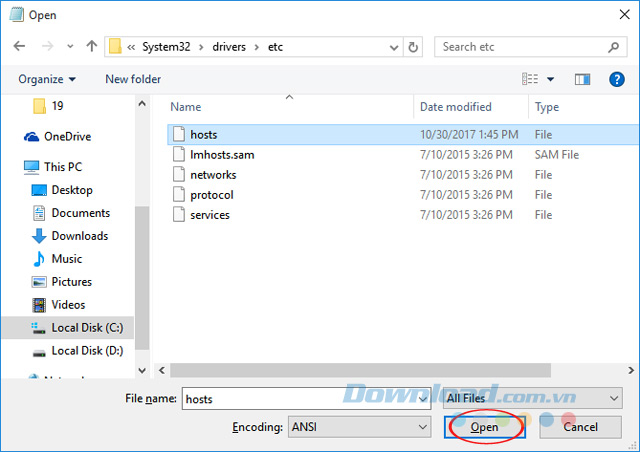Screen dimensions: 640x452
Task: Click the services file icon
Action: click(x=179, y=214)
